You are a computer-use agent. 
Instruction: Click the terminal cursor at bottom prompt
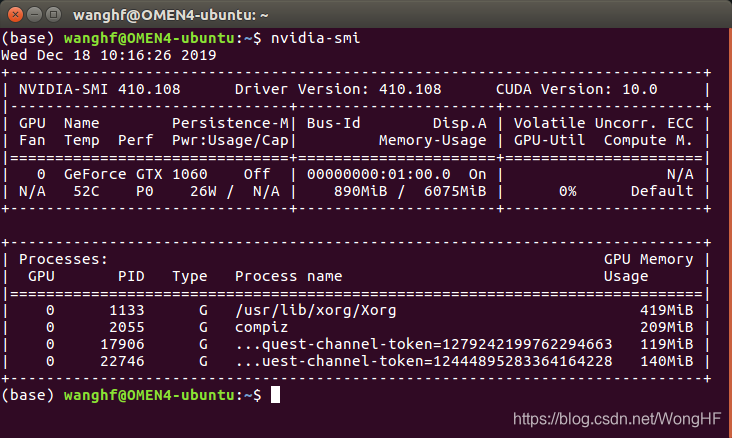click(275, 395)
